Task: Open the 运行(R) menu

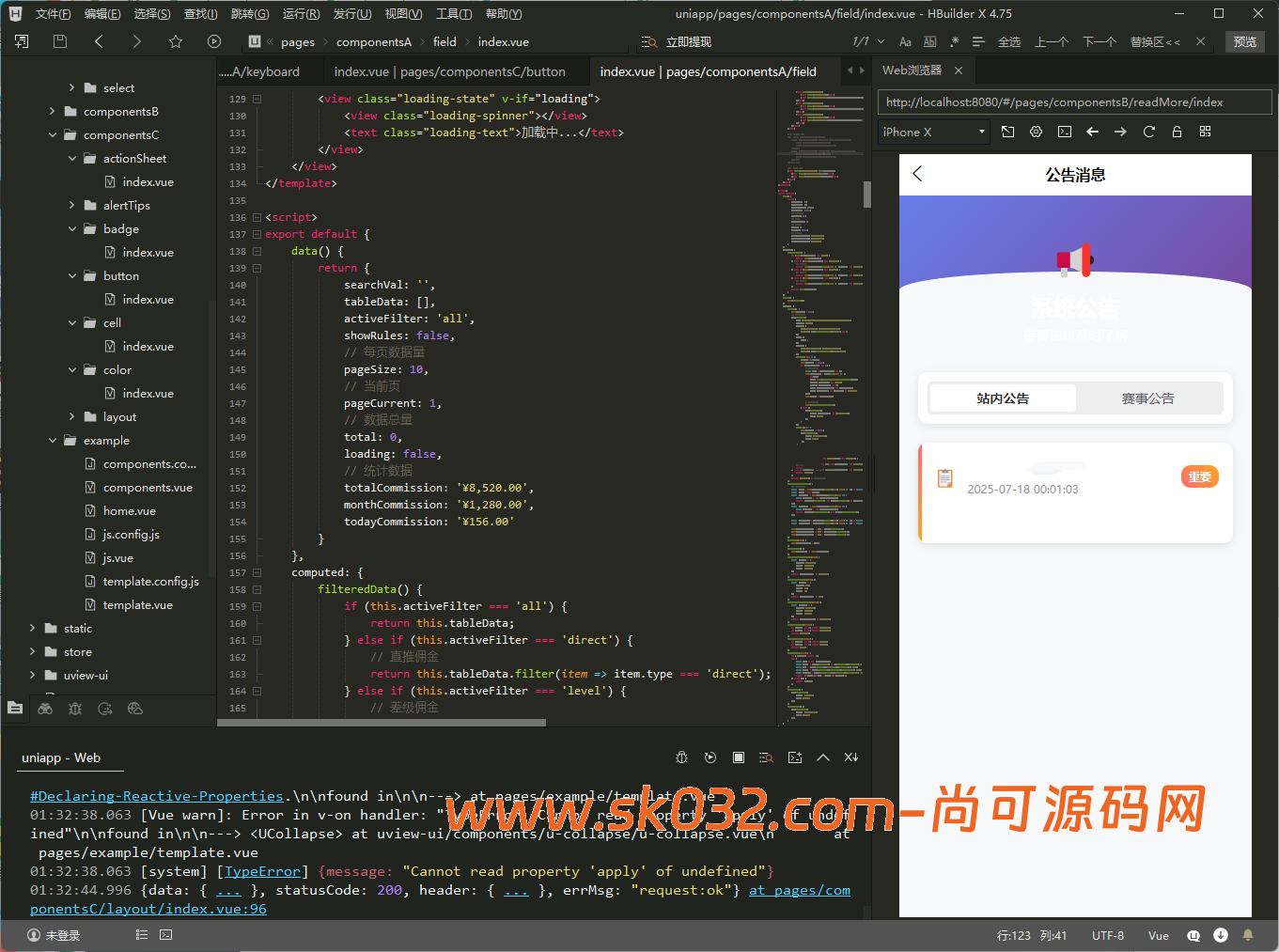Action: (301, 13)
